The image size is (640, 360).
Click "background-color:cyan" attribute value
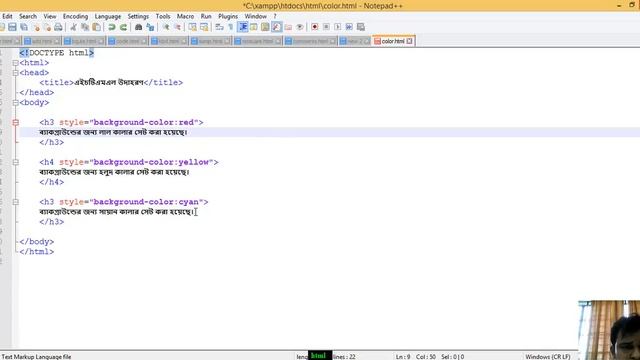146,202
